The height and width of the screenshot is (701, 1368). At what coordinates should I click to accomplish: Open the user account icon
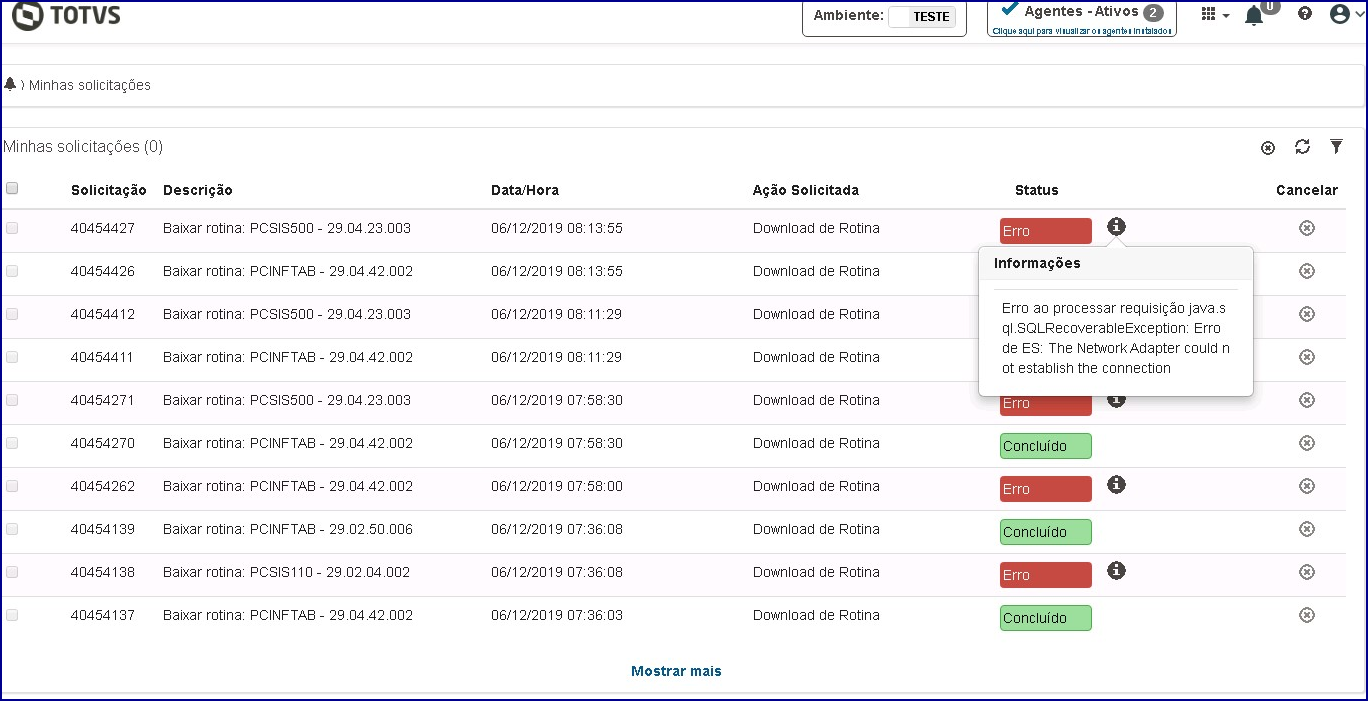click(x=1340, y=14)
